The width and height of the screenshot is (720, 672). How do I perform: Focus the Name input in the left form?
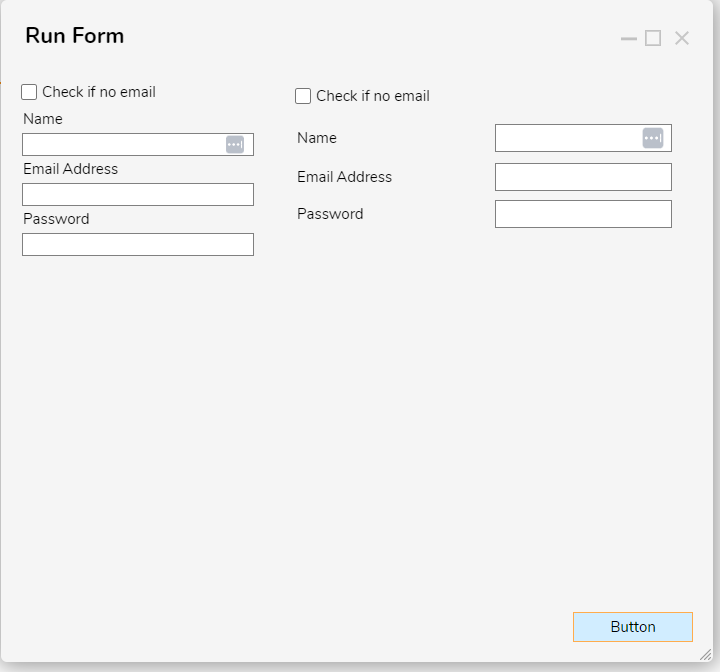[x=138, y=145]
